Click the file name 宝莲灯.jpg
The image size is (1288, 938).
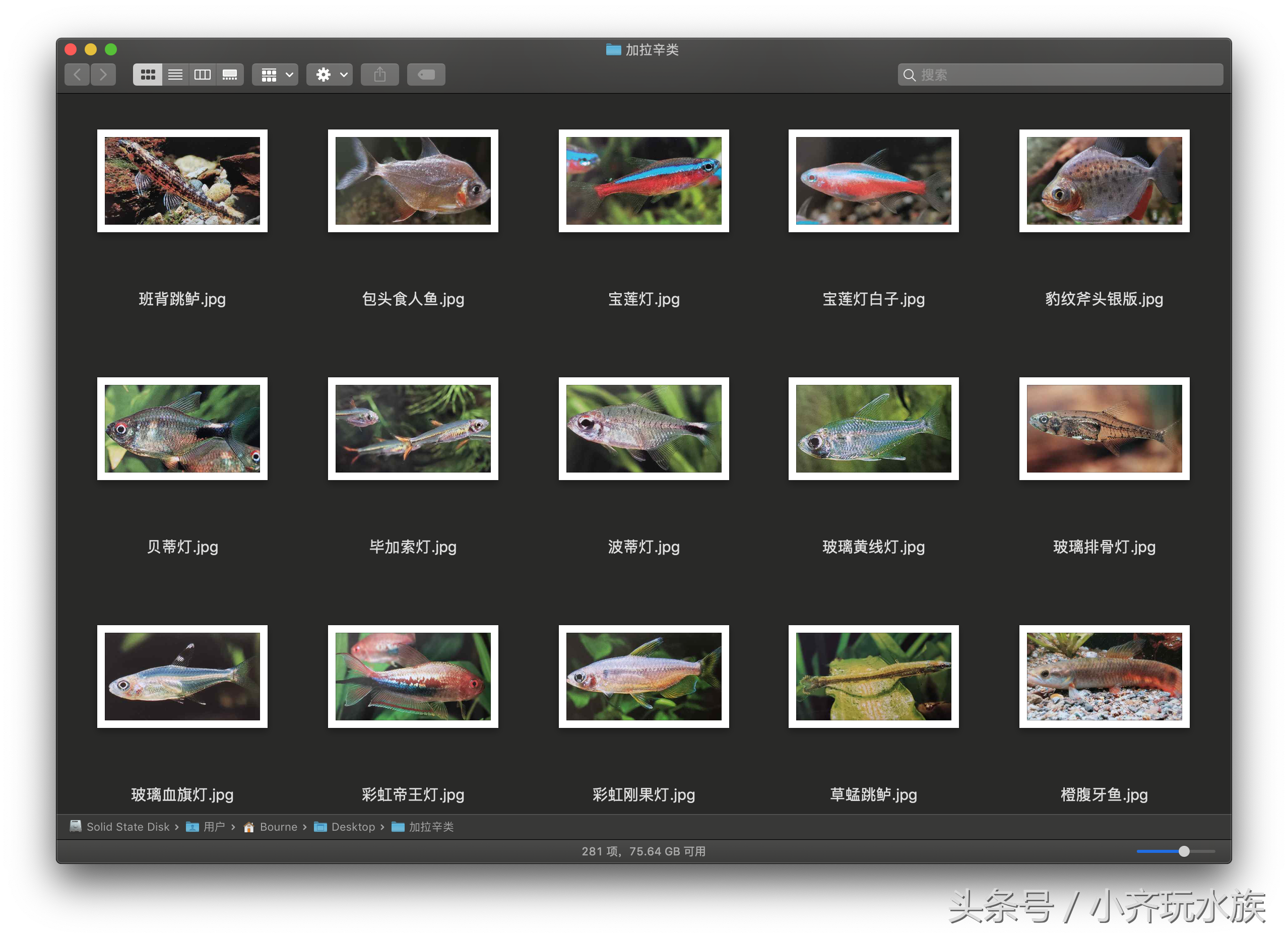644,299
